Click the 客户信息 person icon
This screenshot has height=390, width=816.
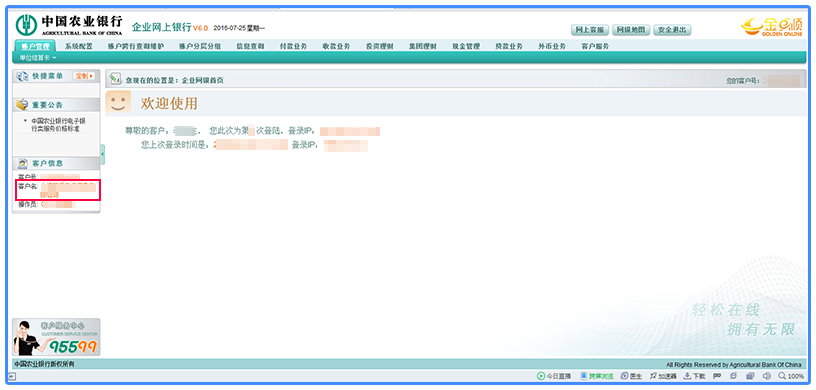point(22,163)
